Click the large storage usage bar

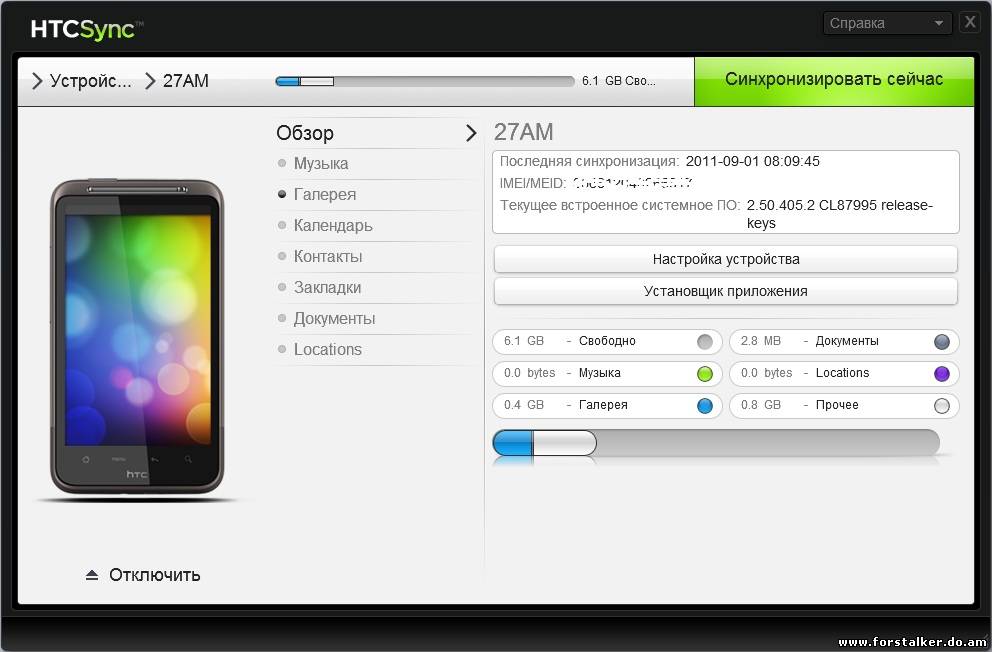click(x=715, y=443)
